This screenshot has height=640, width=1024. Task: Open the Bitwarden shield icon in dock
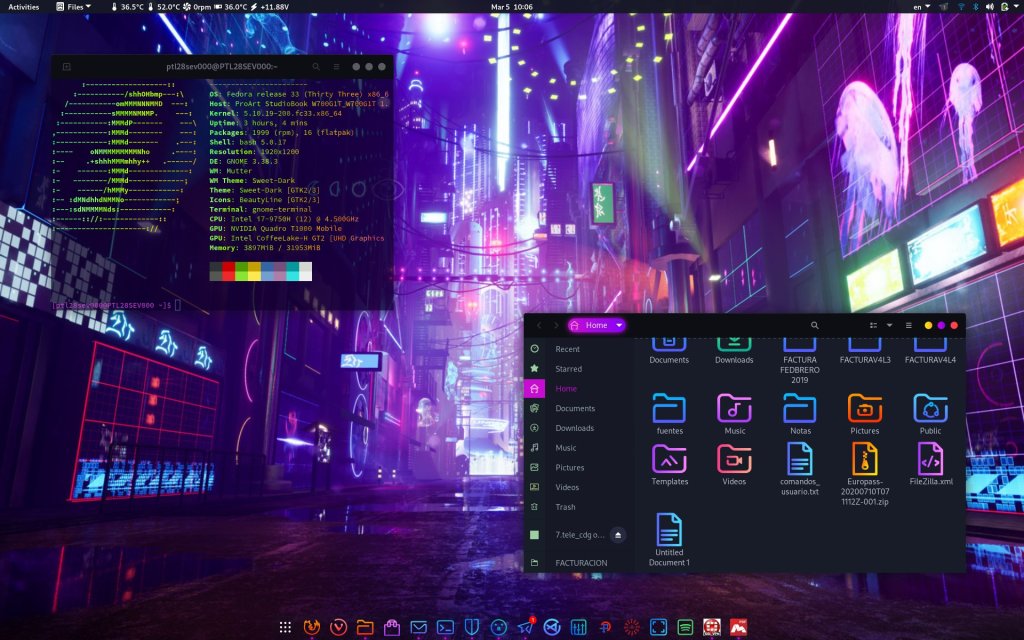(472, 627)
